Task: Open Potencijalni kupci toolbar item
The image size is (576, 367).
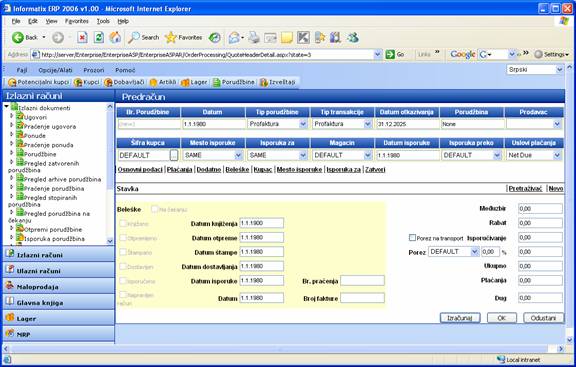Action: coord(38,82)
